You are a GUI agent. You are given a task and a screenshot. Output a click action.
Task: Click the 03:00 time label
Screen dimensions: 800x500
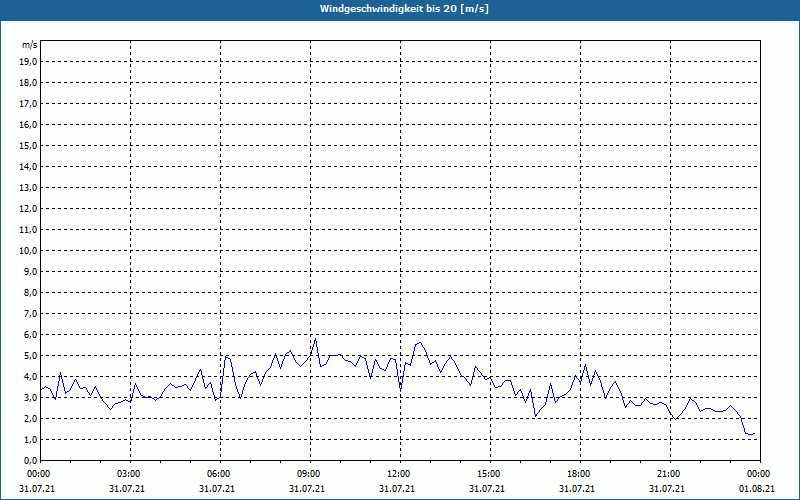130,474
